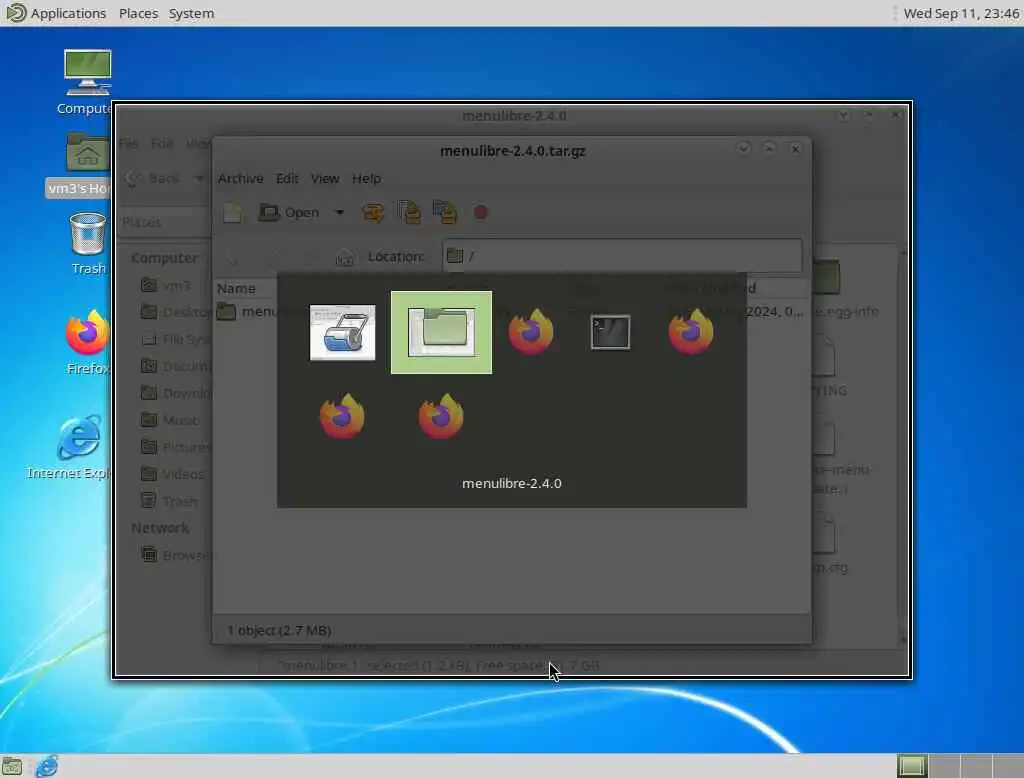The height and width of the screenshot is (778, 1024).
Task: Select Desktop in file manager sidebar
Action: (175, 312)
